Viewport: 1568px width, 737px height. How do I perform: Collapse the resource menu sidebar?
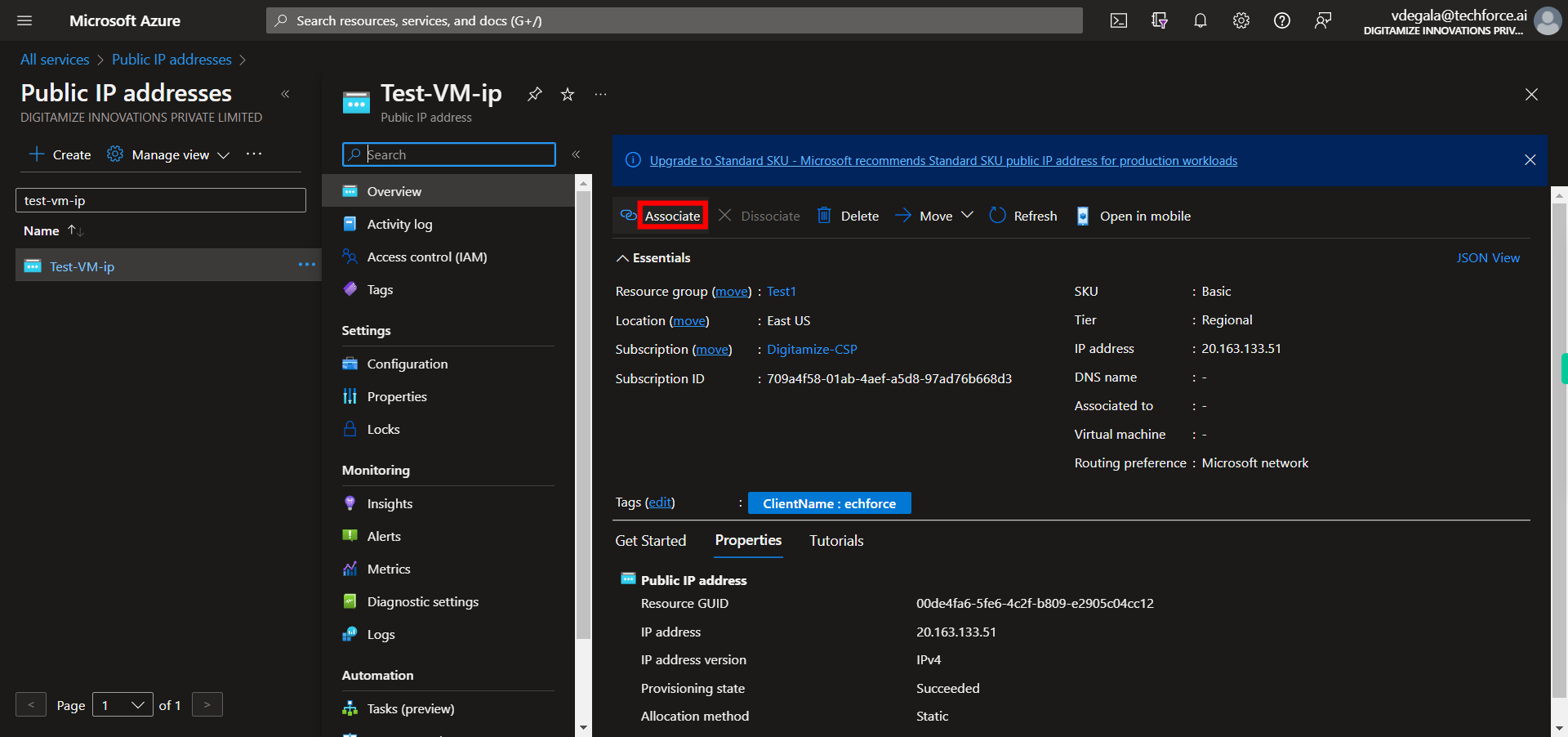[576, 154]
